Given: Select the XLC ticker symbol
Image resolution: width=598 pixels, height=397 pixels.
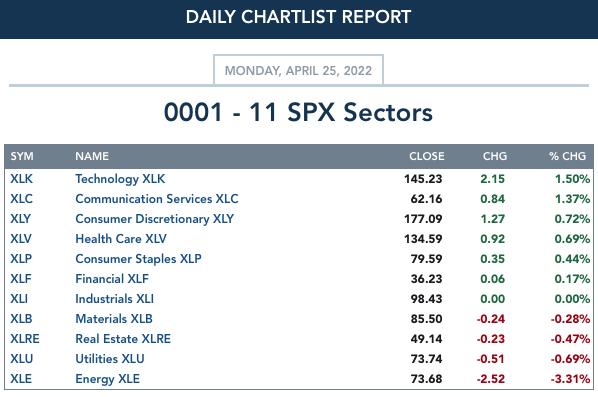Looking at the screenshot, I should coord(21,199).
